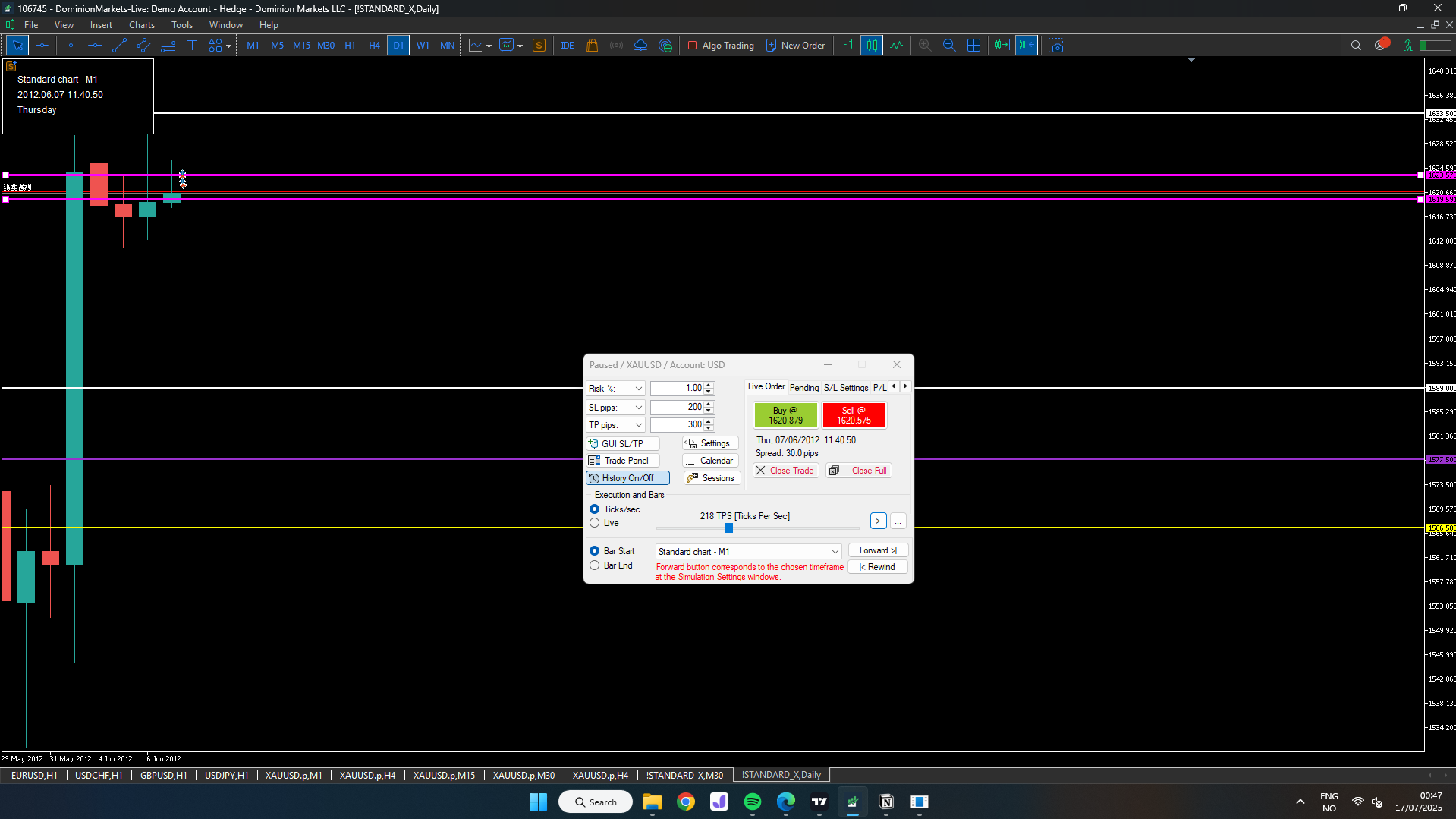Click the Close Trade button

(785, 471)
